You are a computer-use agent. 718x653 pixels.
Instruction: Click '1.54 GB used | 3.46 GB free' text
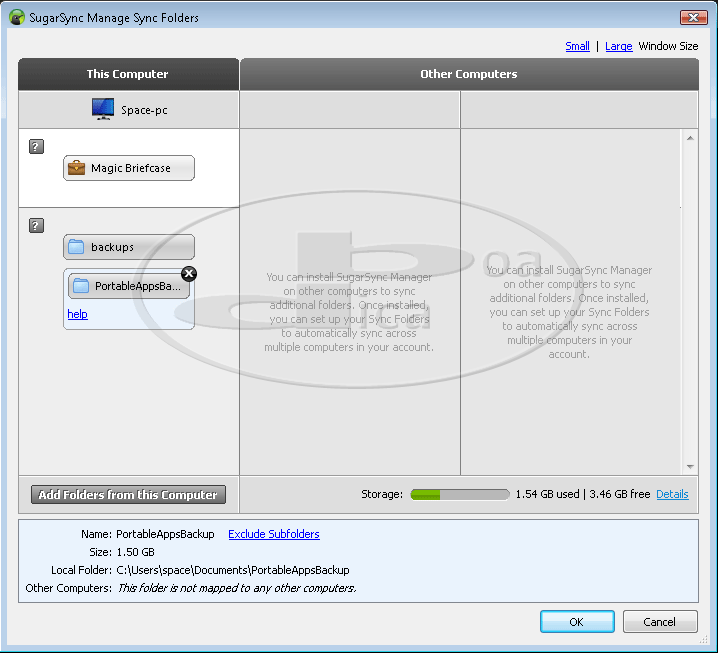(x=582, y=494)
